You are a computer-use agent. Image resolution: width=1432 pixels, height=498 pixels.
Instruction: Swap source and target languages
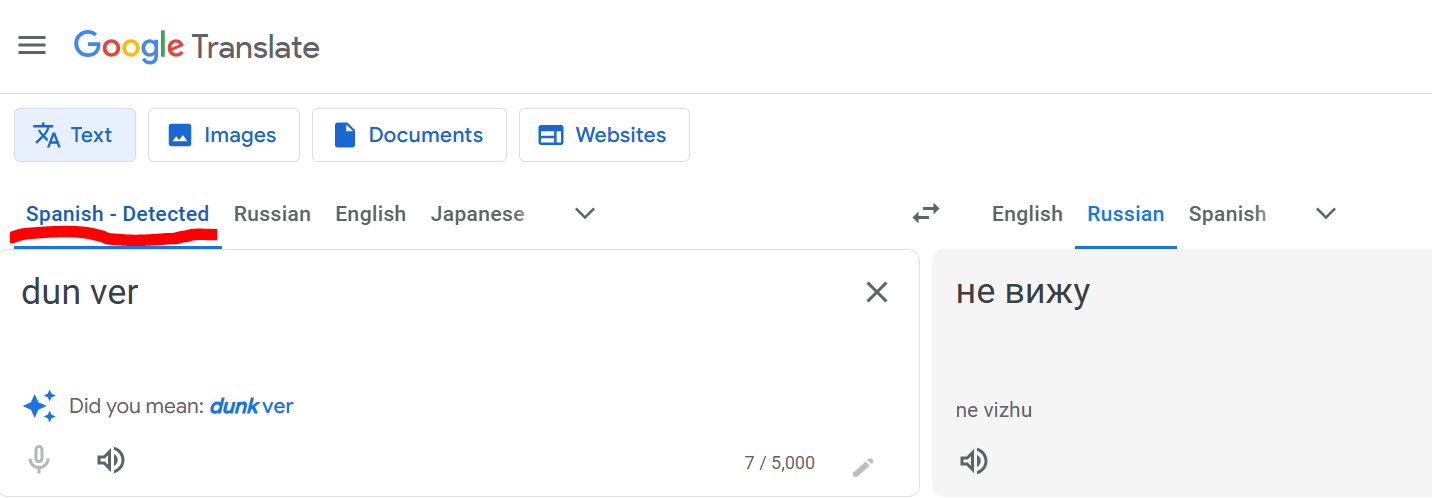tap(926, 213)
